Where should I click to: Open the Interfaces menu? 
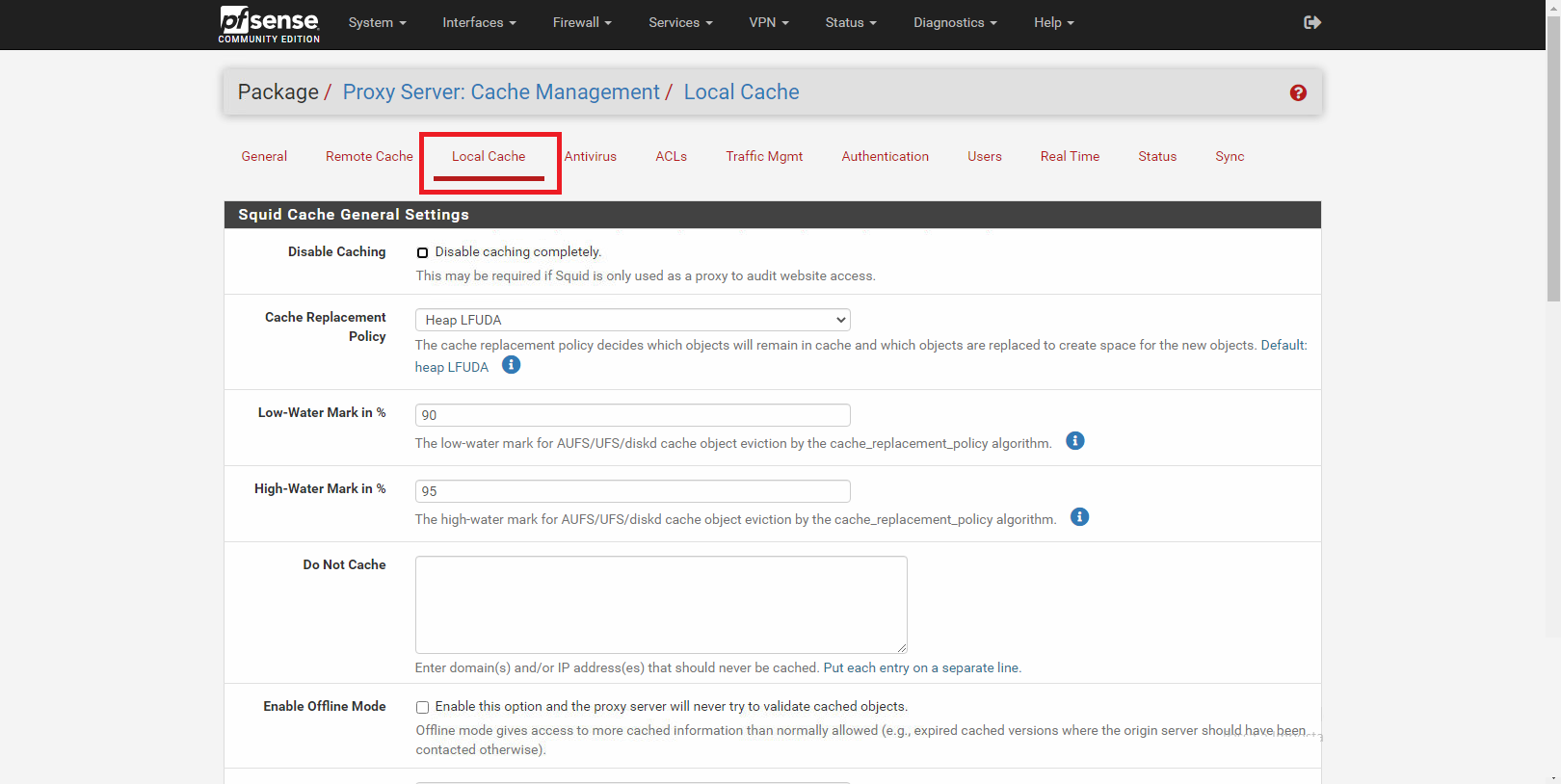479,22
